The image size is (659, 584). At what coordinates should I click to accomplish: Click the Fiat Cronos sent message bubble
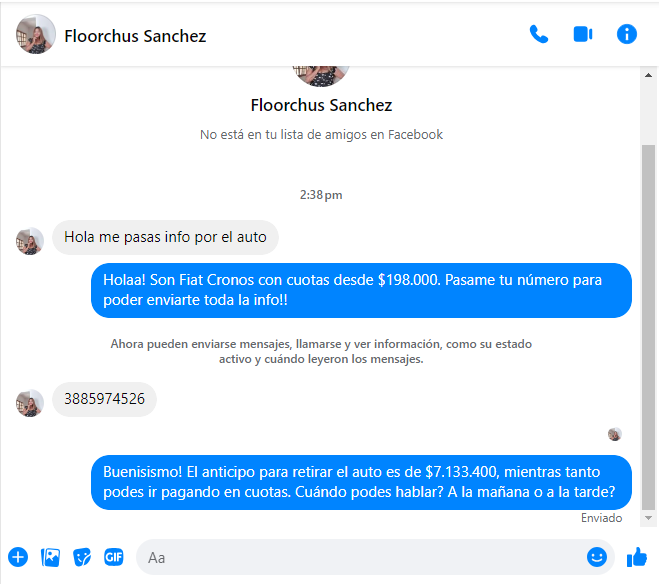click(x=361, y=290)
